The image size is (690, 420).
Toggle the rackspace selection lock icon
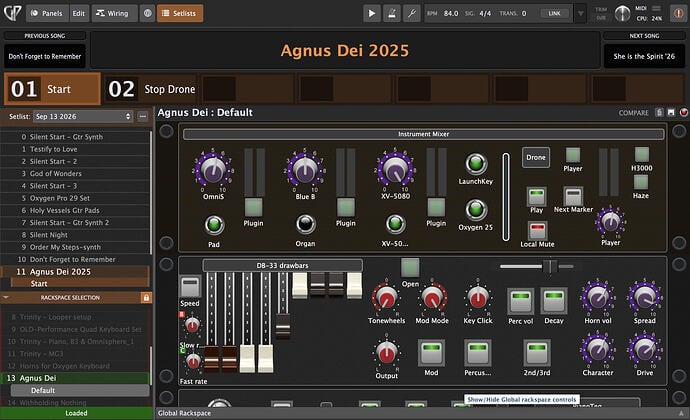click(x=146, y=298)
